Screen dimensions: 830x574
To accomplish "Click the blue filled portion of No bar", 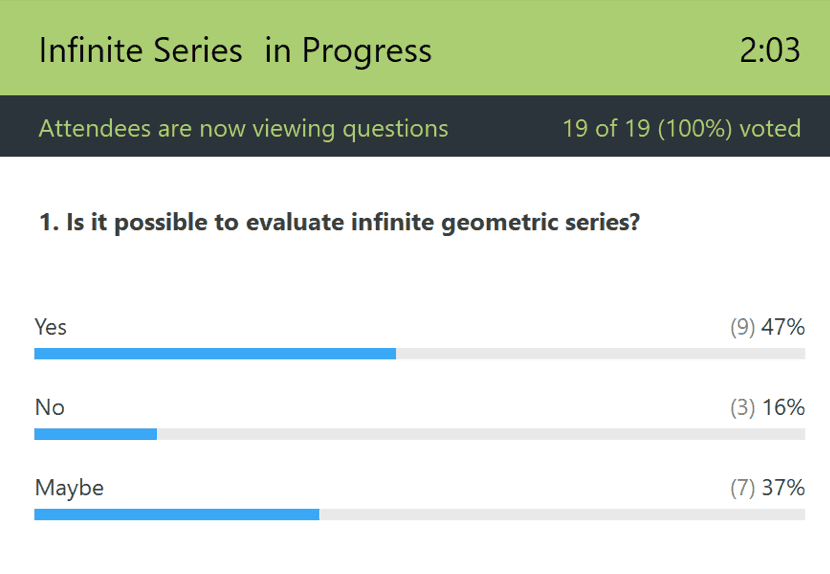I will click(x=95, y=434).
